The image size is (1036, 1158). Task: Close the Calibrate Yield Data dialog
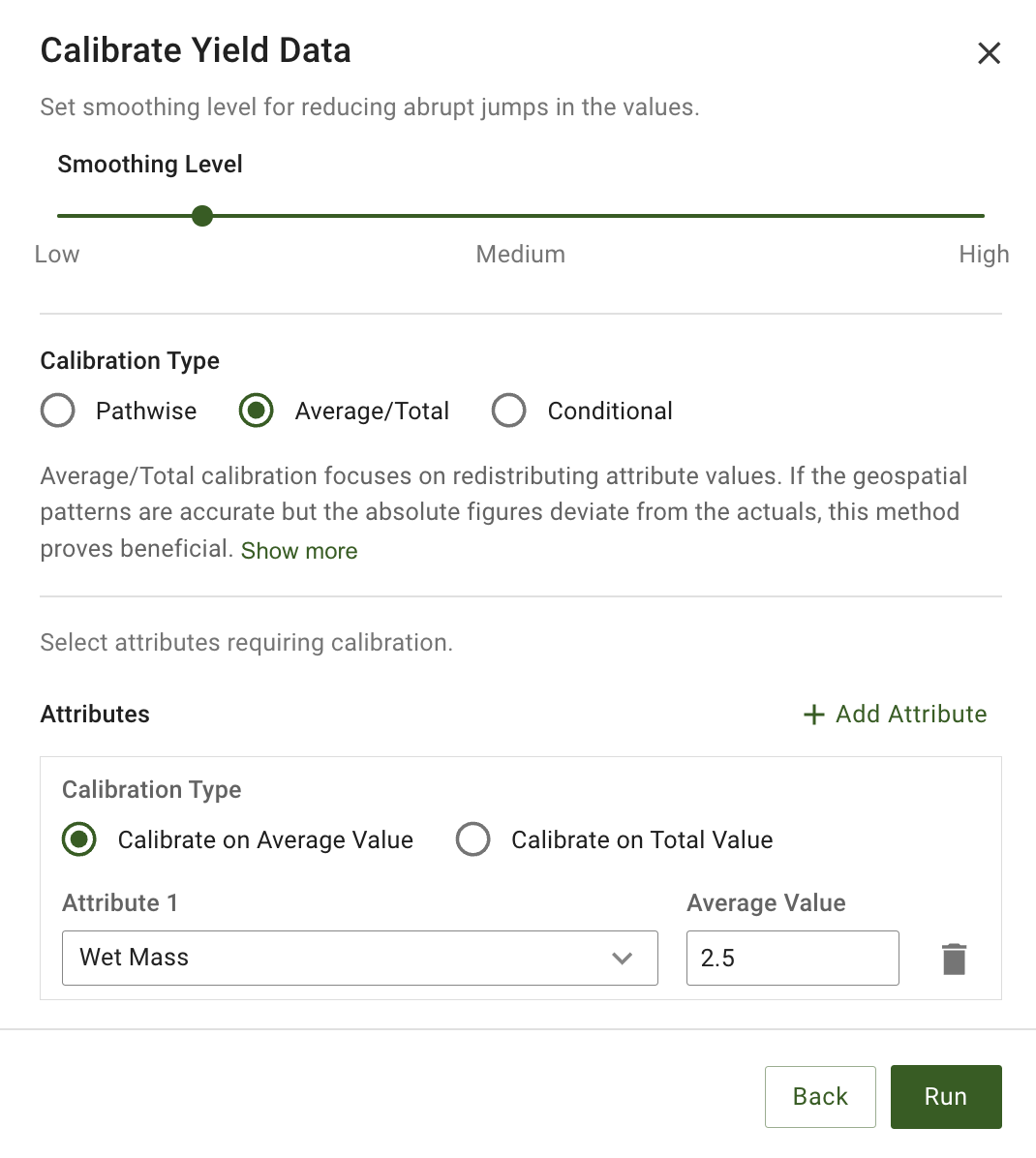pos(989,53)
